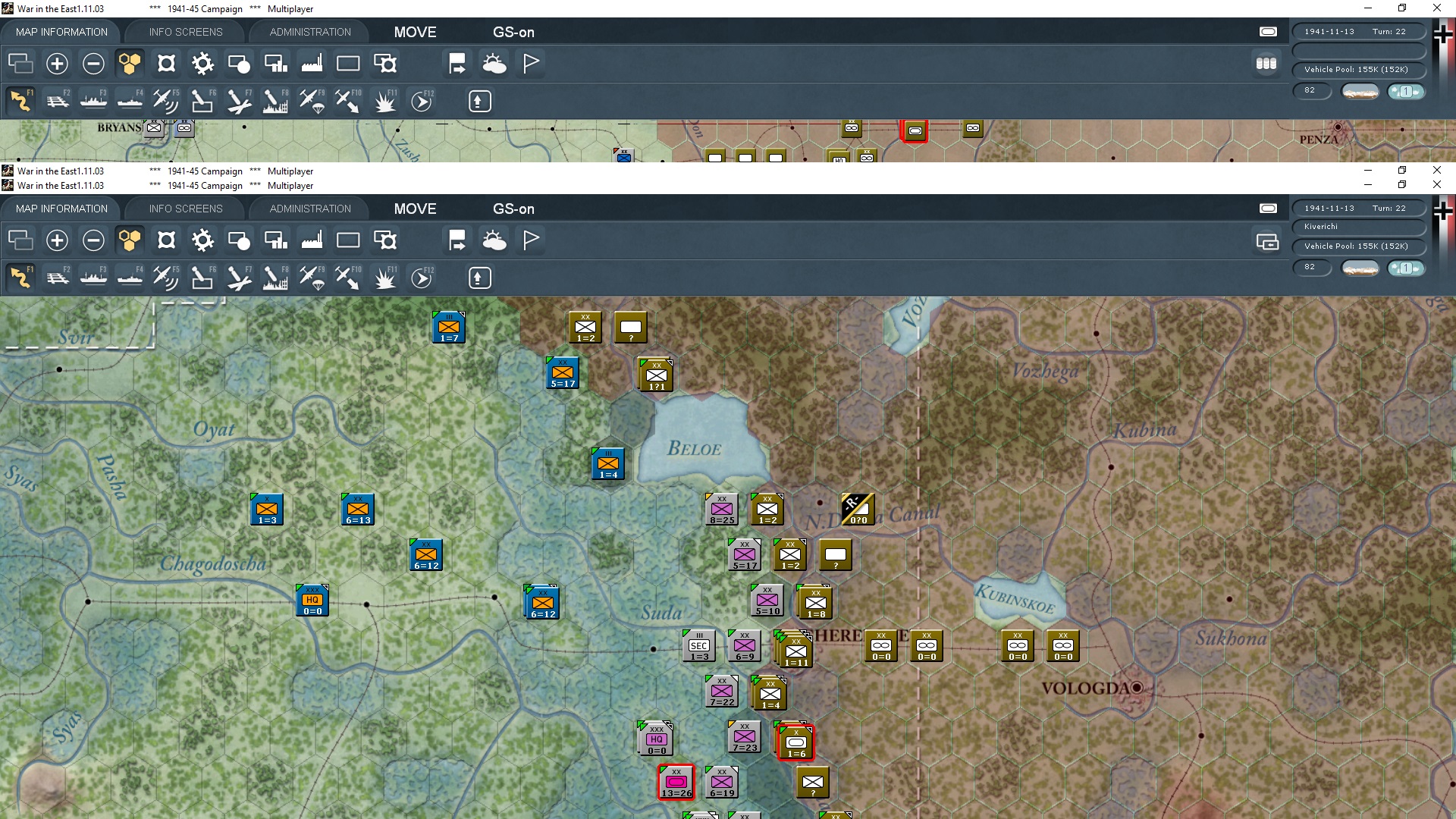Click the Vehicle Pool: 155K display

tap(1360, 246)
